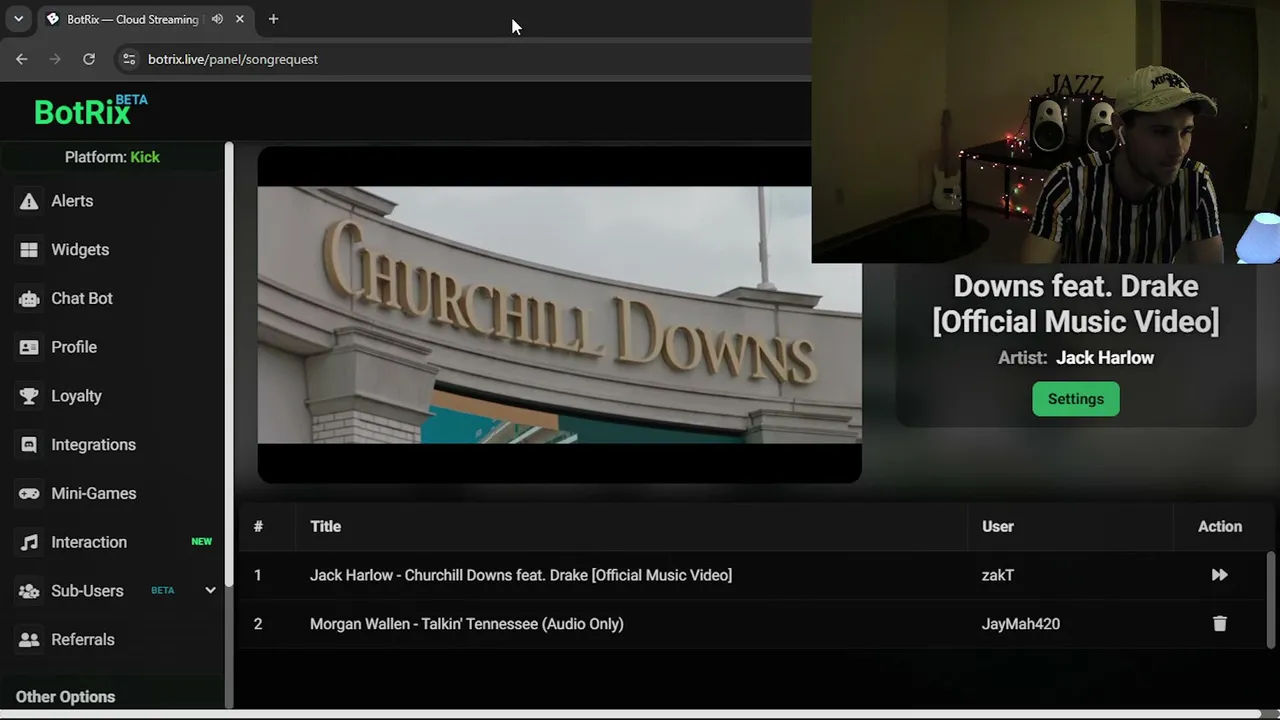Click the zakT user cell
Image resolution: width=1280 pixels, height=720 pixels.
[x=998, y=575]
